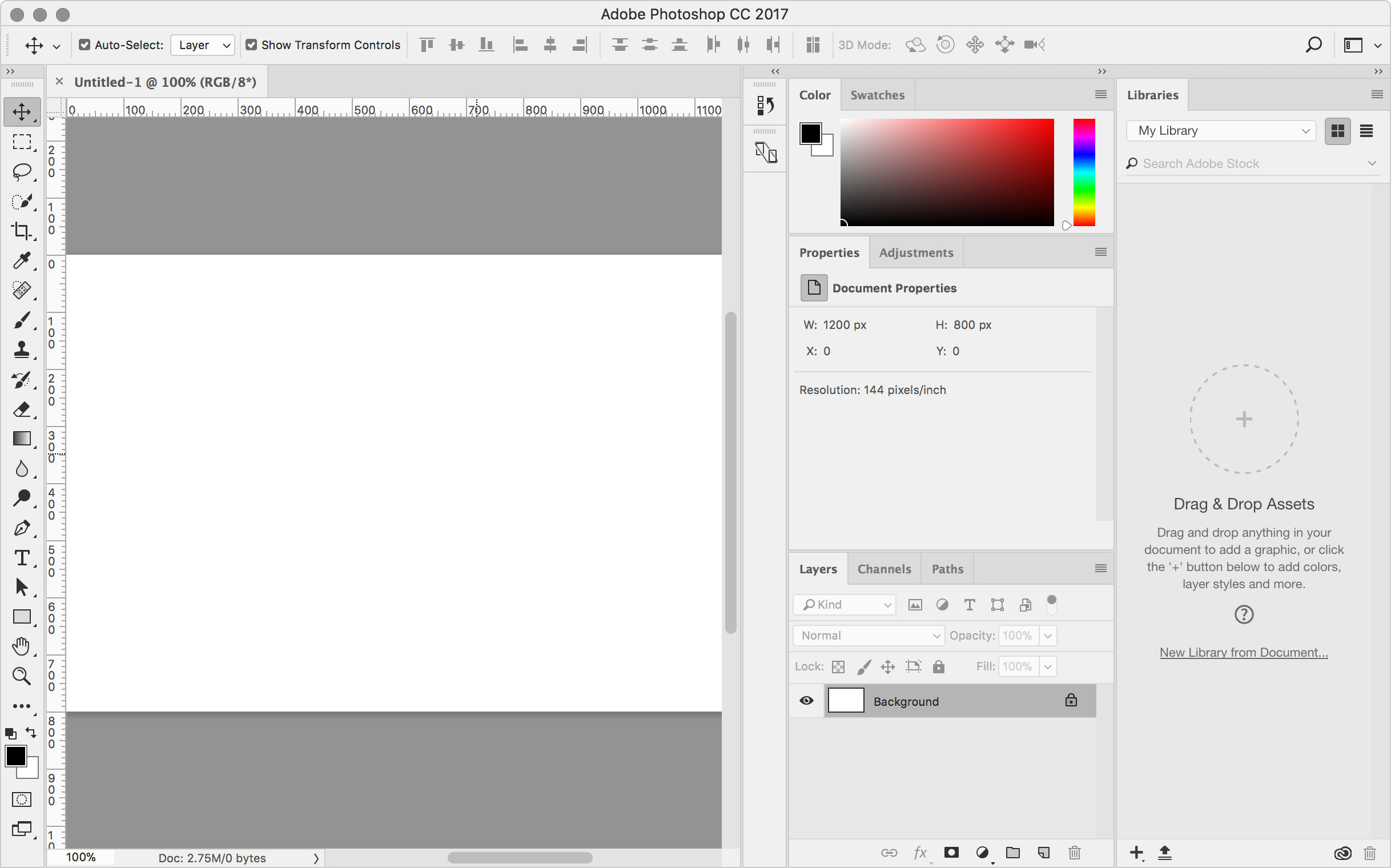Switch to the Paths tab

(947, 569)
